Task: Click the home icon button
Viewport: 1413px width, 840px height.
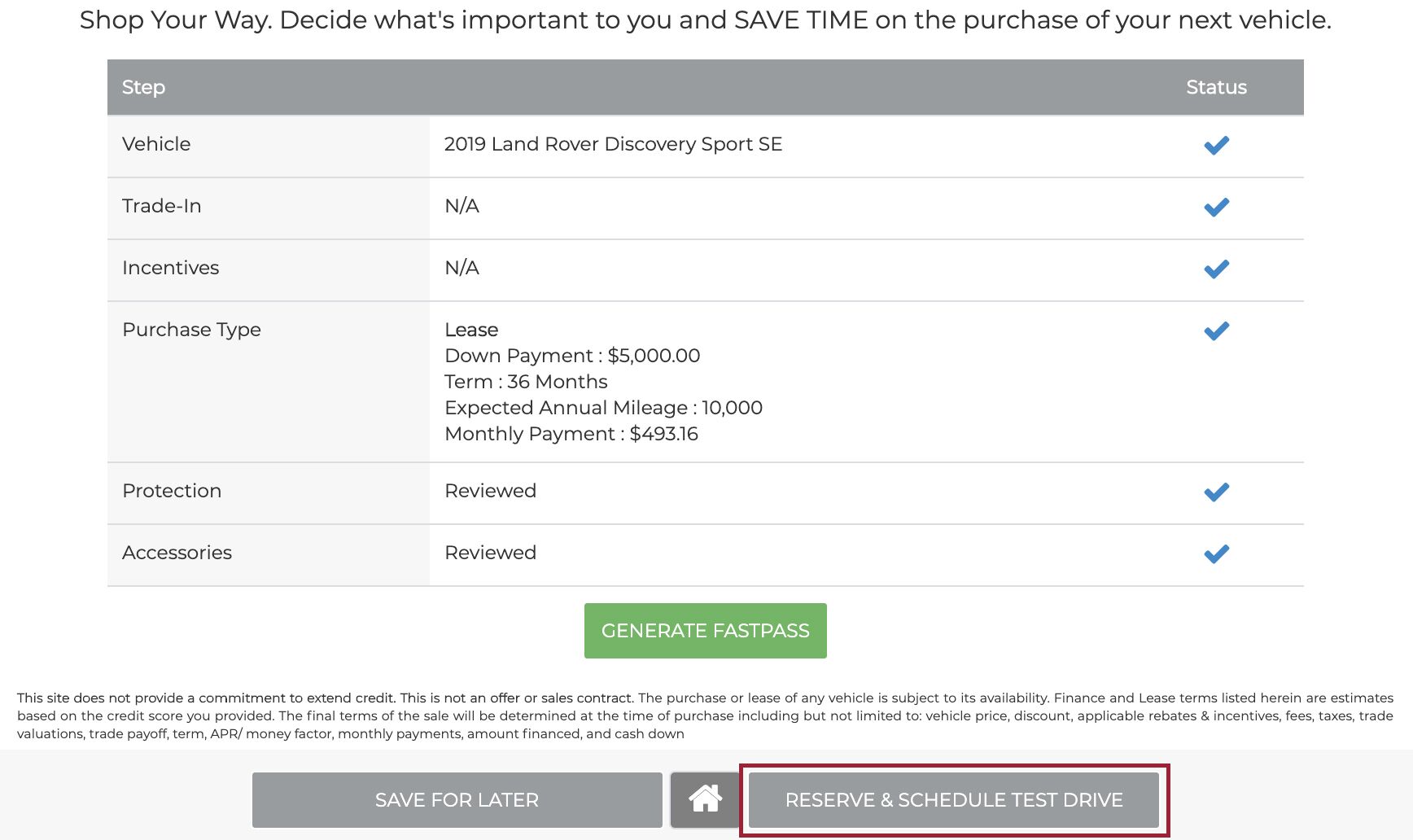Action: pos(705,799)
